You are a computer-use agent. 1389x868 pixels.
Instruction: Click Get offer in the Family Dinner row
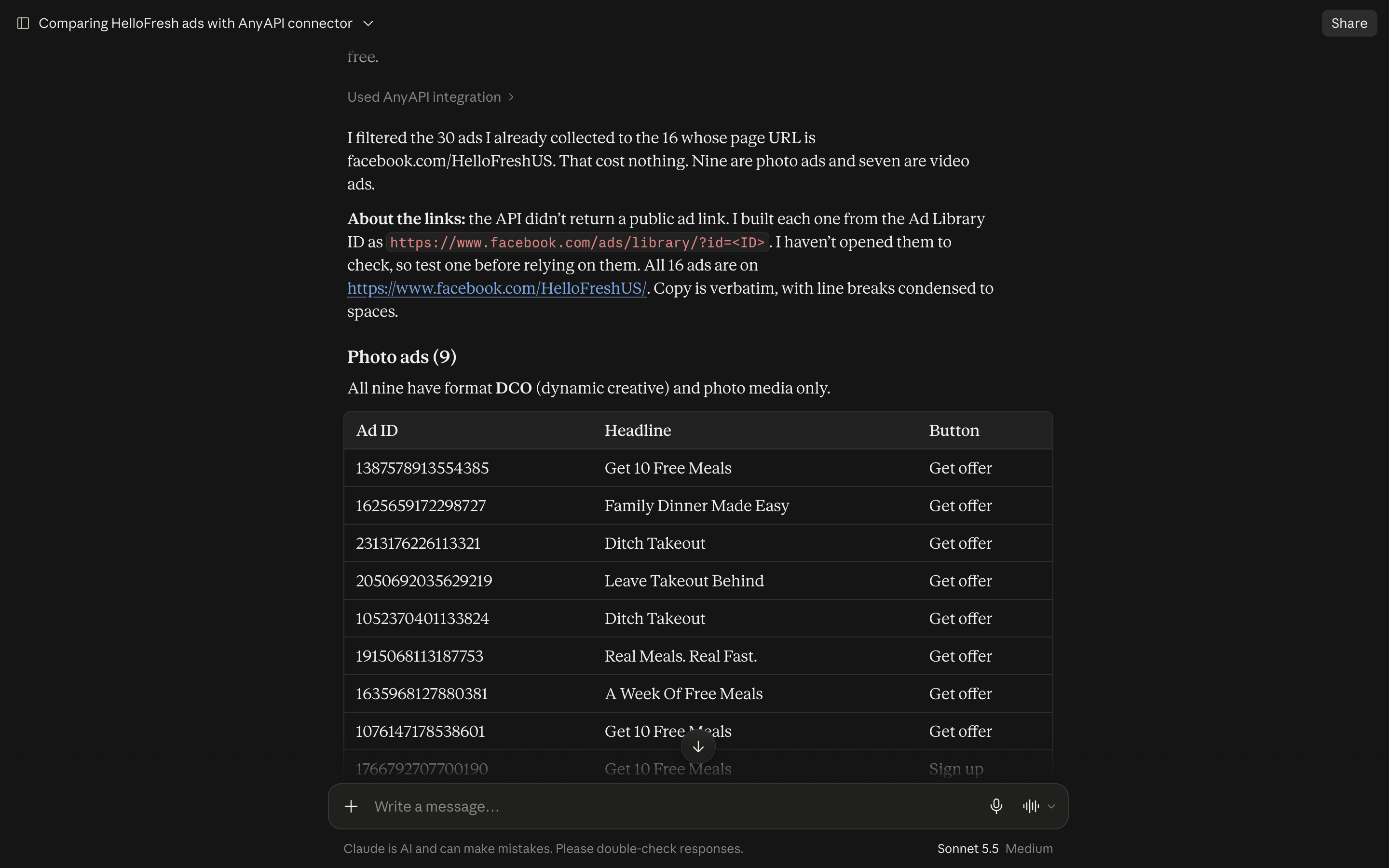coord(960,506)
